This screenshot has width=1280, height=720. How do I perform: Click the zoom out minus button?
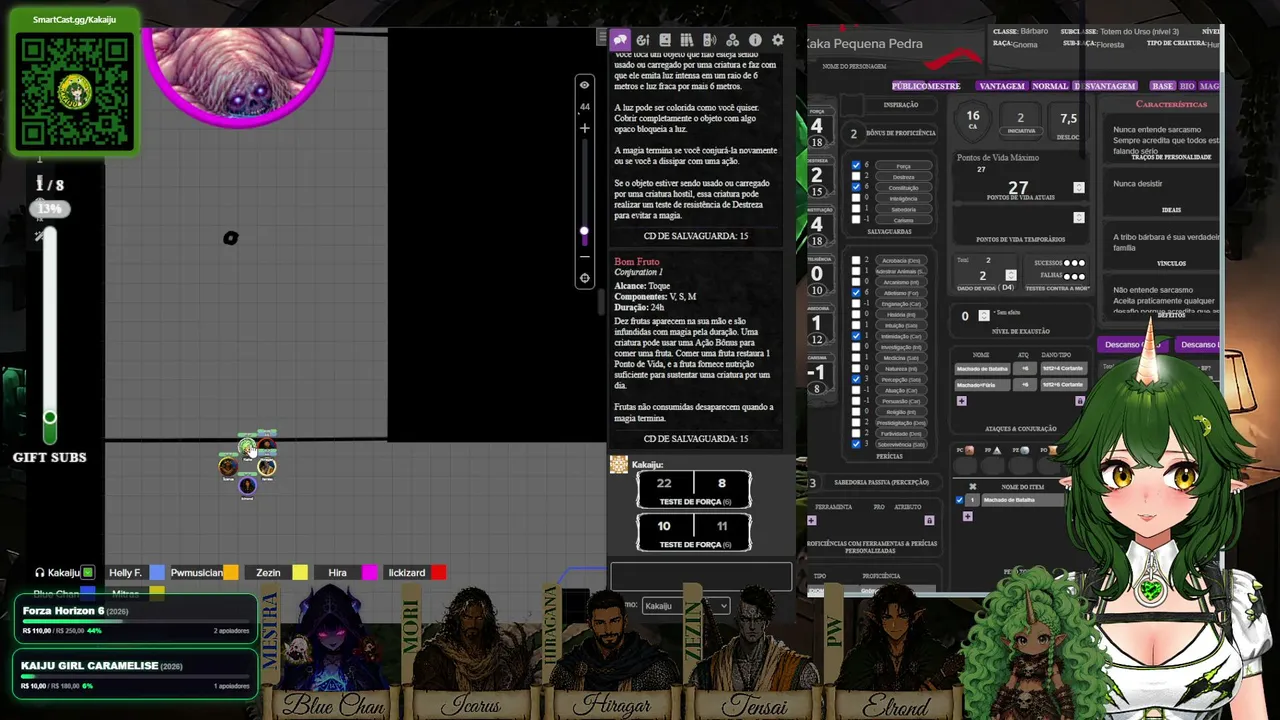pyautogui.click(x=584, y=255)
